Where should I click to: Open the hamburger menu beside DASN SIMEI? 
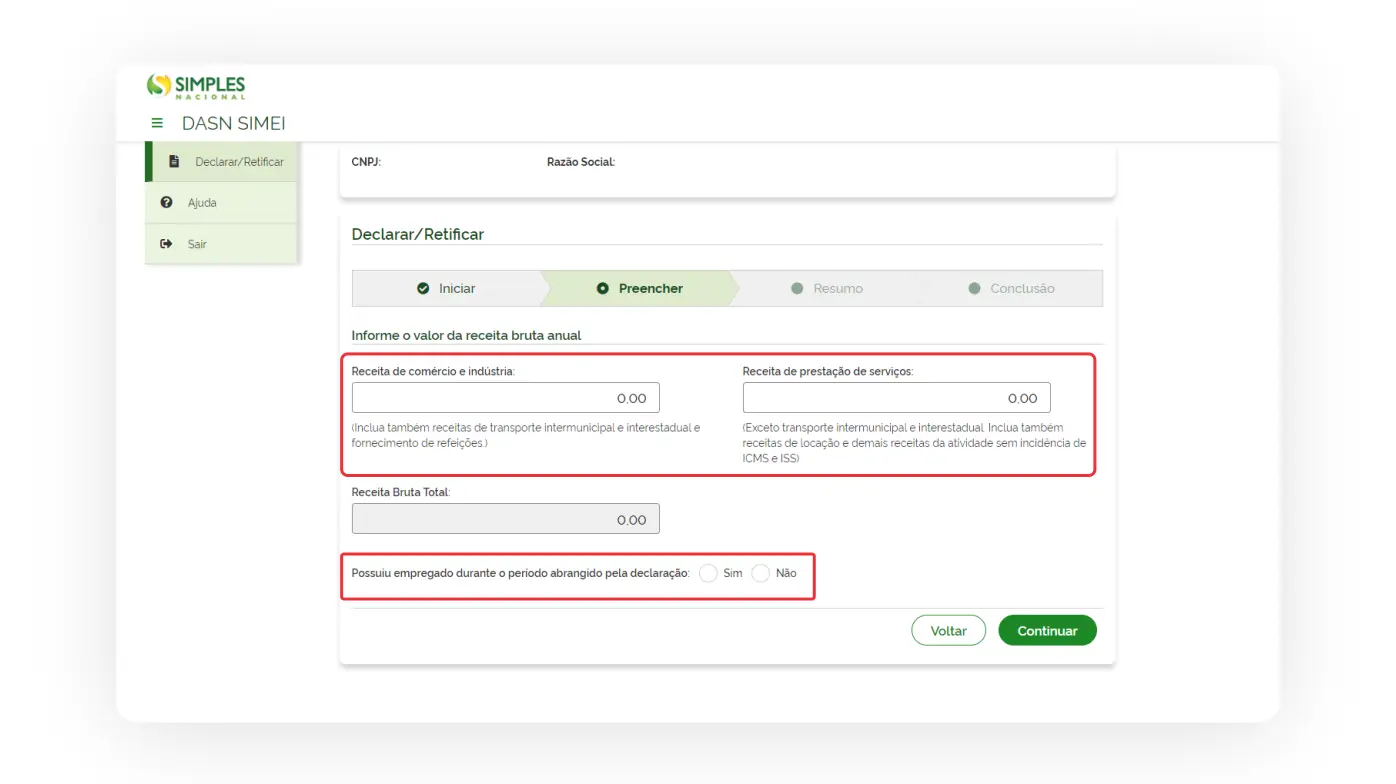157,124
